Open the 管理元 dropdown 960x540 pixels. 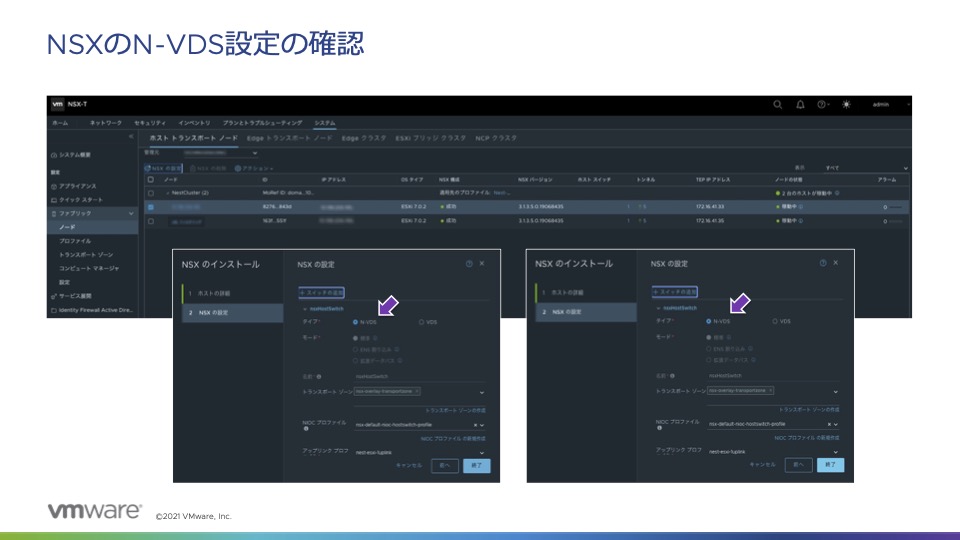[x=220, y=153]
